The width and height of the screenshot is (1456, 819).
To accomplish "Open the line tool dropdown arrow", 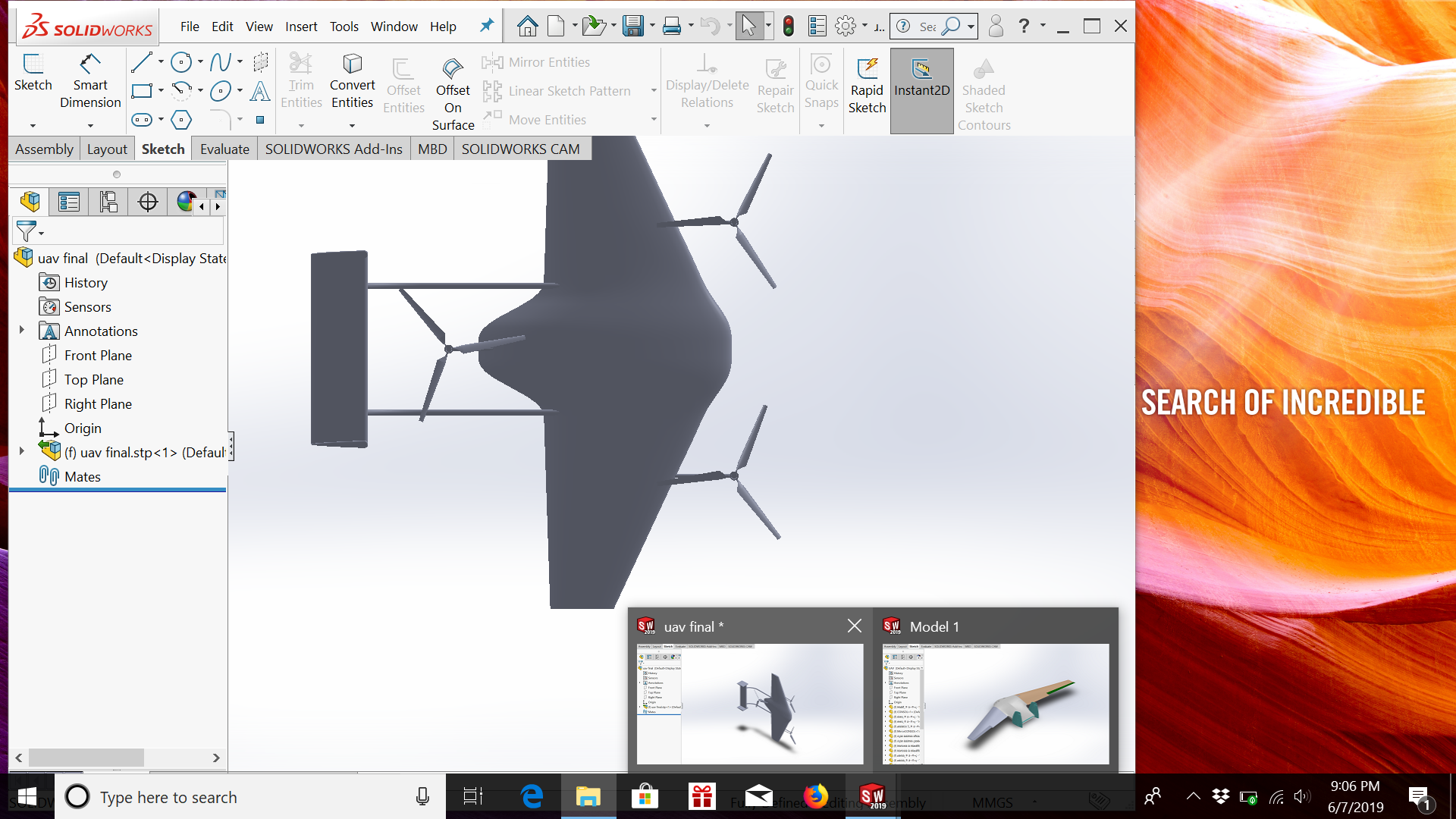I will (x=162, y=62).
